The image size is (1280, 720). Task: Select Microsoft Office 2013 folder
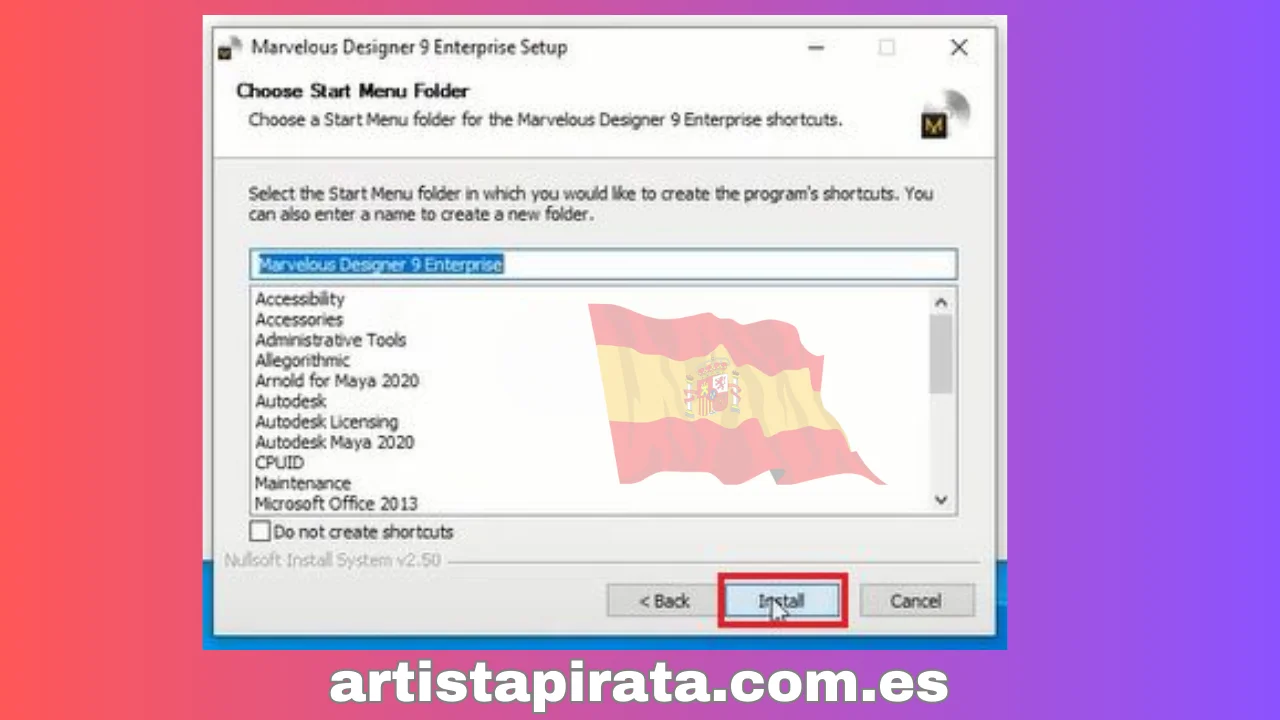tap(336, 503)
